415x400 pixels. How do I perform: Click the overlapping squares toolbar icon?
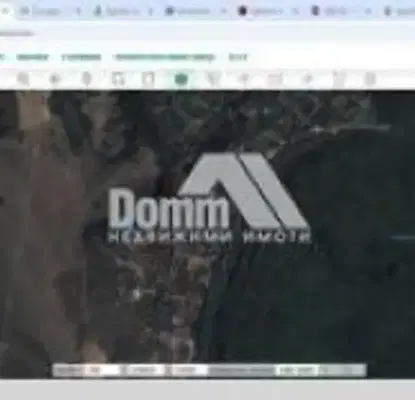117,79
